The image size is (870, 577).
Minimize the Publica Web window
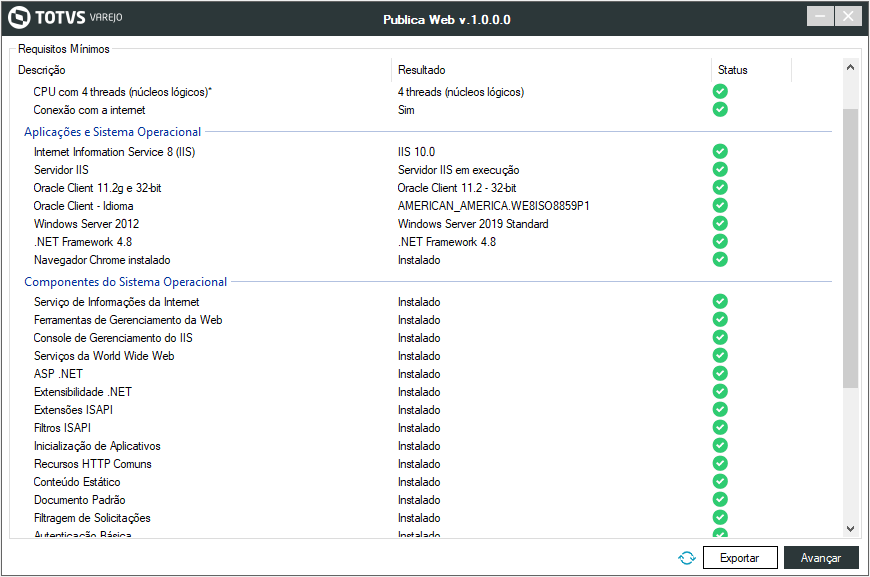820,17
